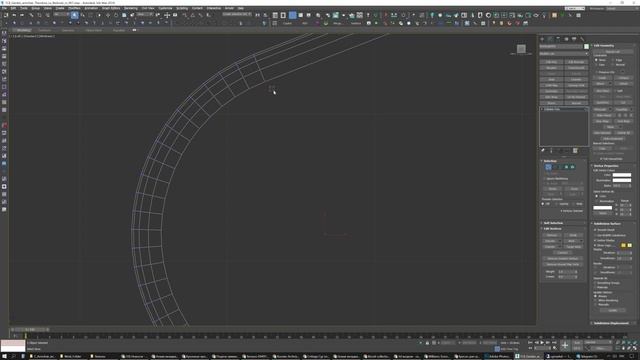This screenshot has width=640, height=360.
Task: Open the Graph Editors menu
Action: click(x=111, y=8)
